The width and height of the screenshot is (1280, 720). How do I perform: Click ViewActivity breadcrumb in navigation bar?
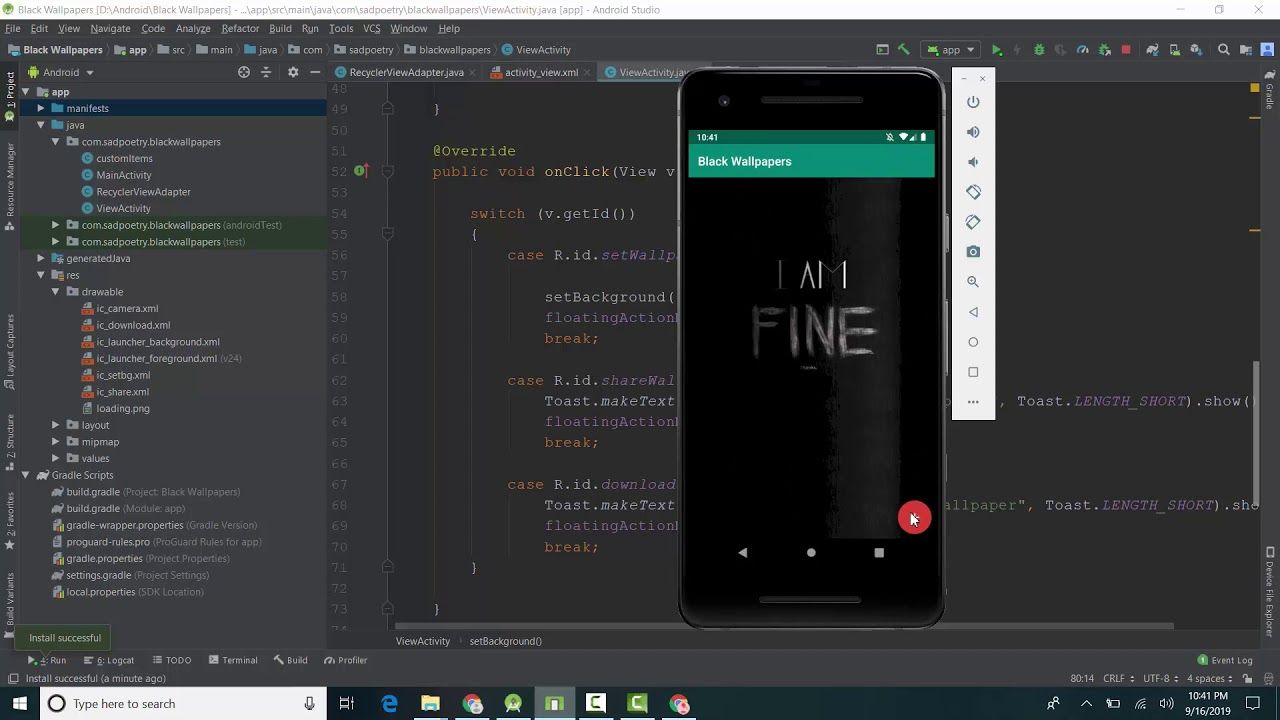click(x=536, y=49)
